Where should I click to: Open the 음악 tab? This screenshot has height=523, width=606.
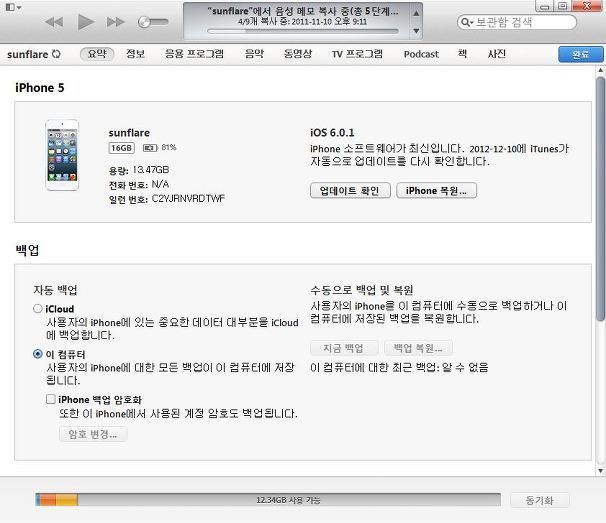254,54
